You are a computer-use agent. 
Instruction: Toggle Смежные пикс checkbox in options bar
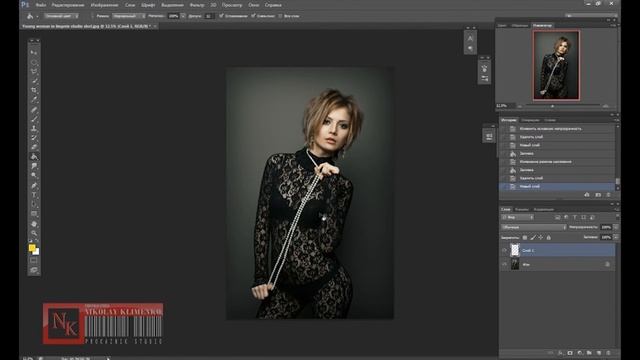point(253,16)
